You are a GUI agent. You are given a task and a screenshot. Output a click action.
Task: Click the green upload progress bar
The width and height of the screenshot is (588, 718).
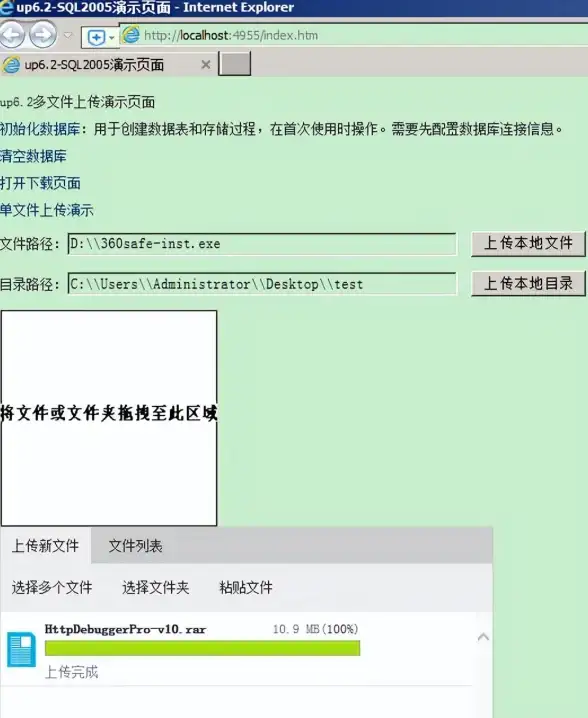[x=202, y=648]
